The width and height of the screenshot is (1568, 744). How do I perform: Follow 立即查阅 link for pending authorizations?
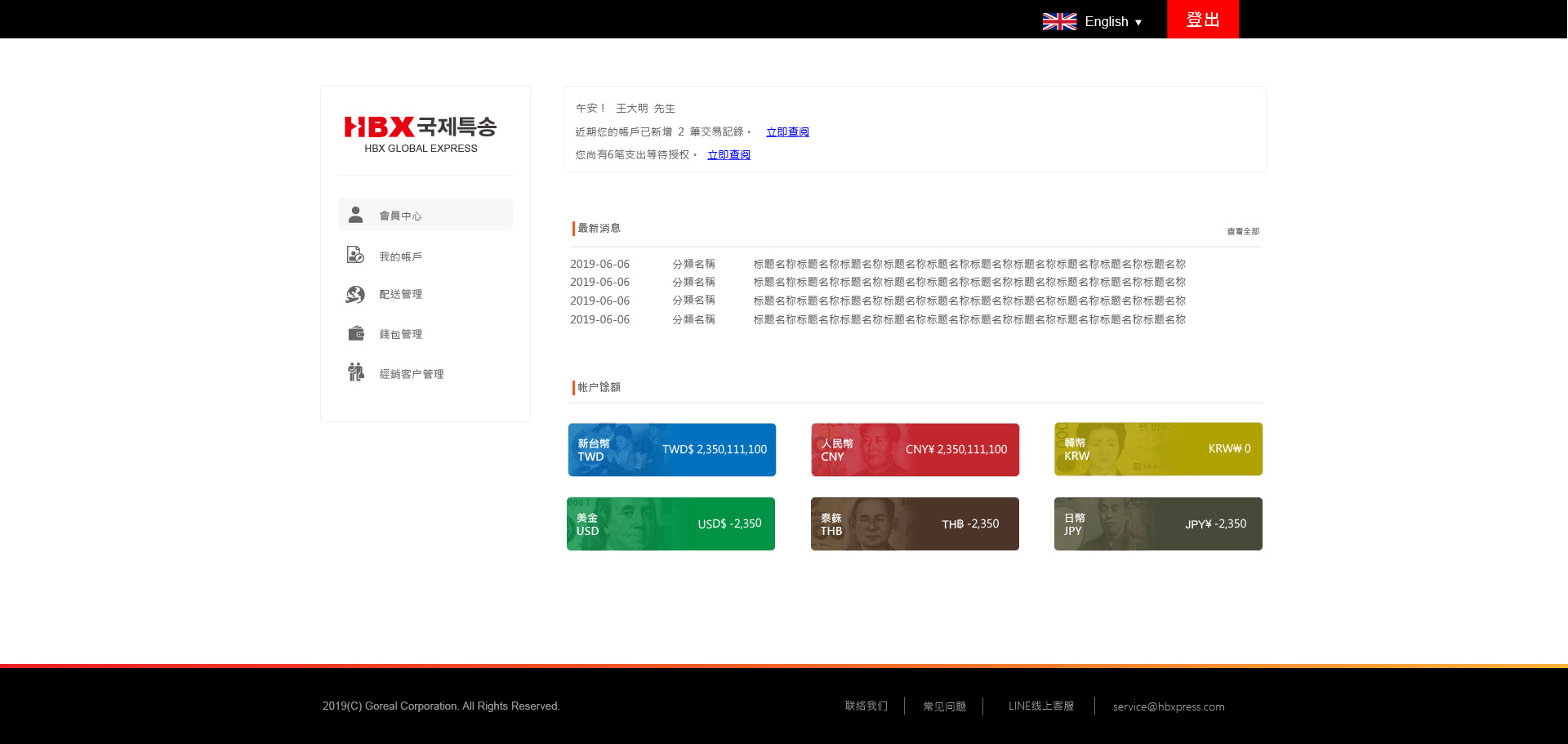click(728, 154)
